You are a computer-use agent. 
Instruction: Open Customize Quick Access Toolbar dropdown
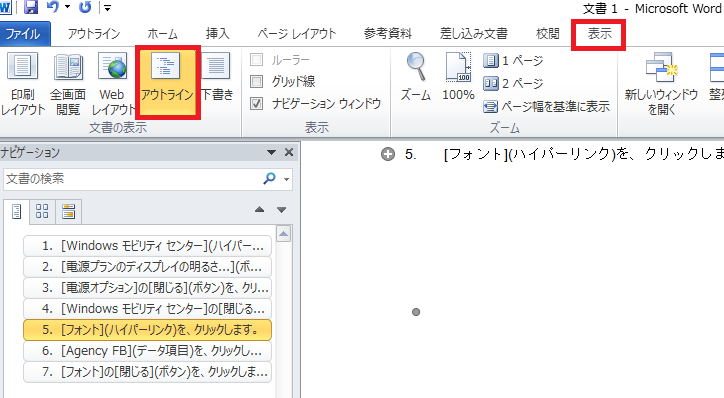[107, 8]
